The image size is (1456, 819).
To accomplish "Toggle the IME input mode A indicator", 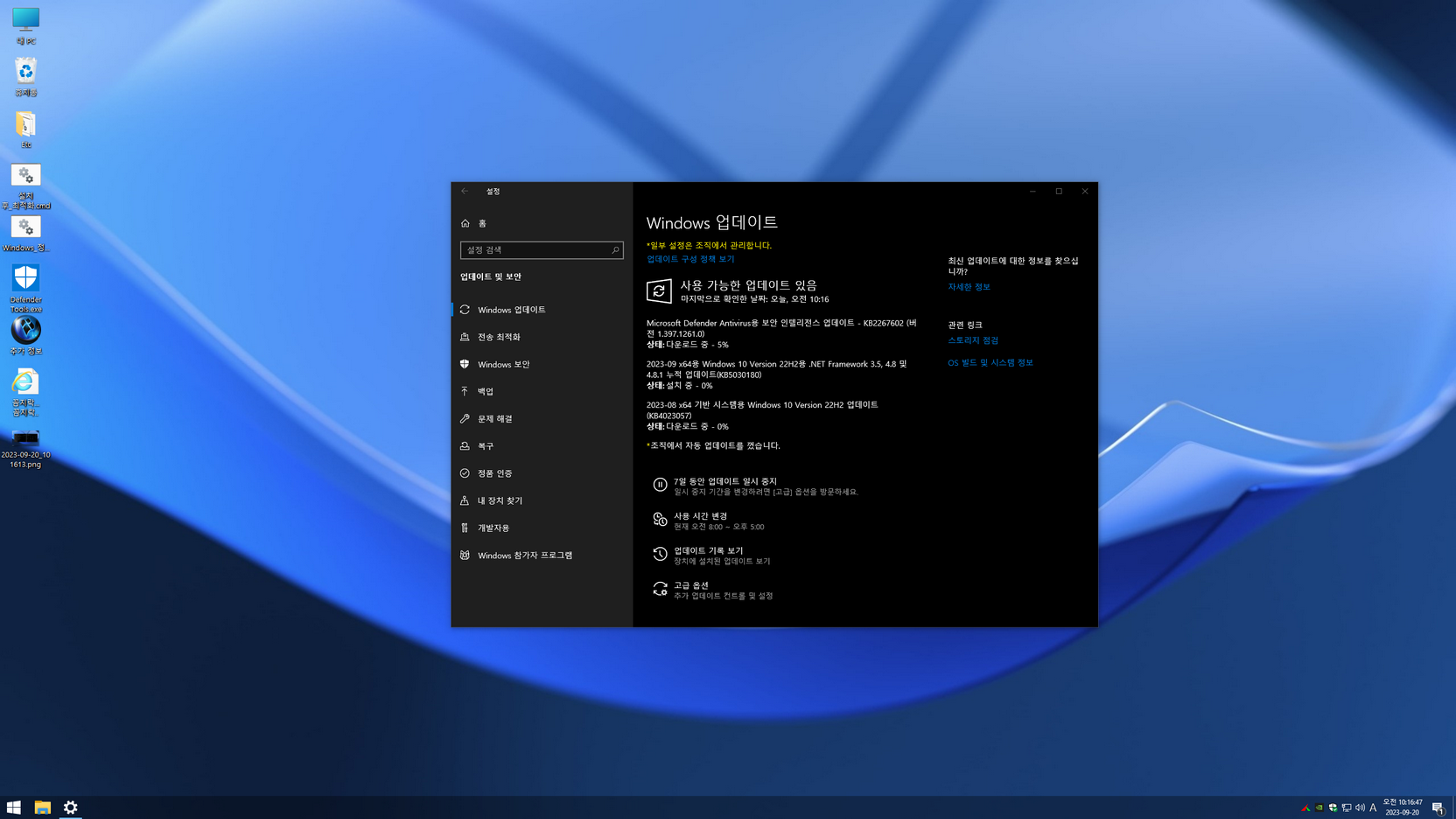I will tap(1373, 808).
